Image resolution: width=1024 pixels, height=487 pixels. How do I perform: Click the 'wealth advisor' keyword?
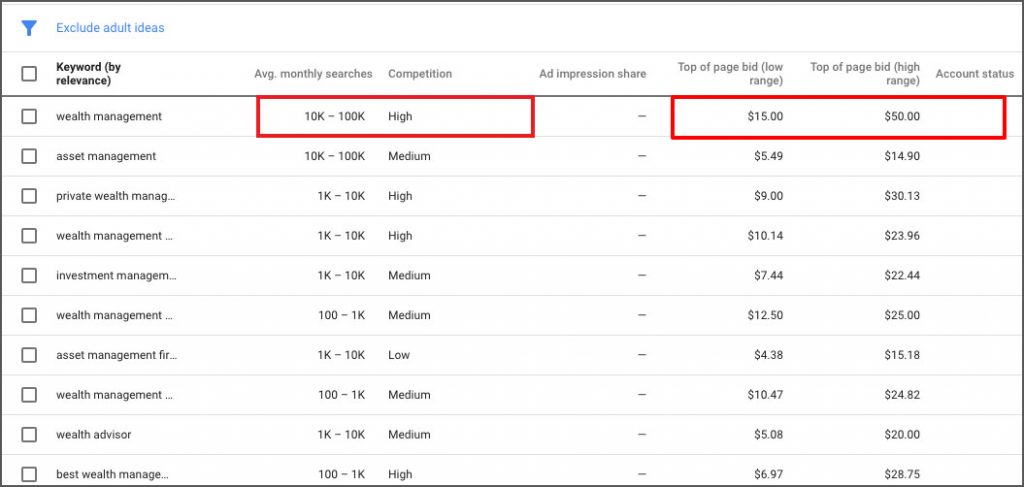click(93, 434)
